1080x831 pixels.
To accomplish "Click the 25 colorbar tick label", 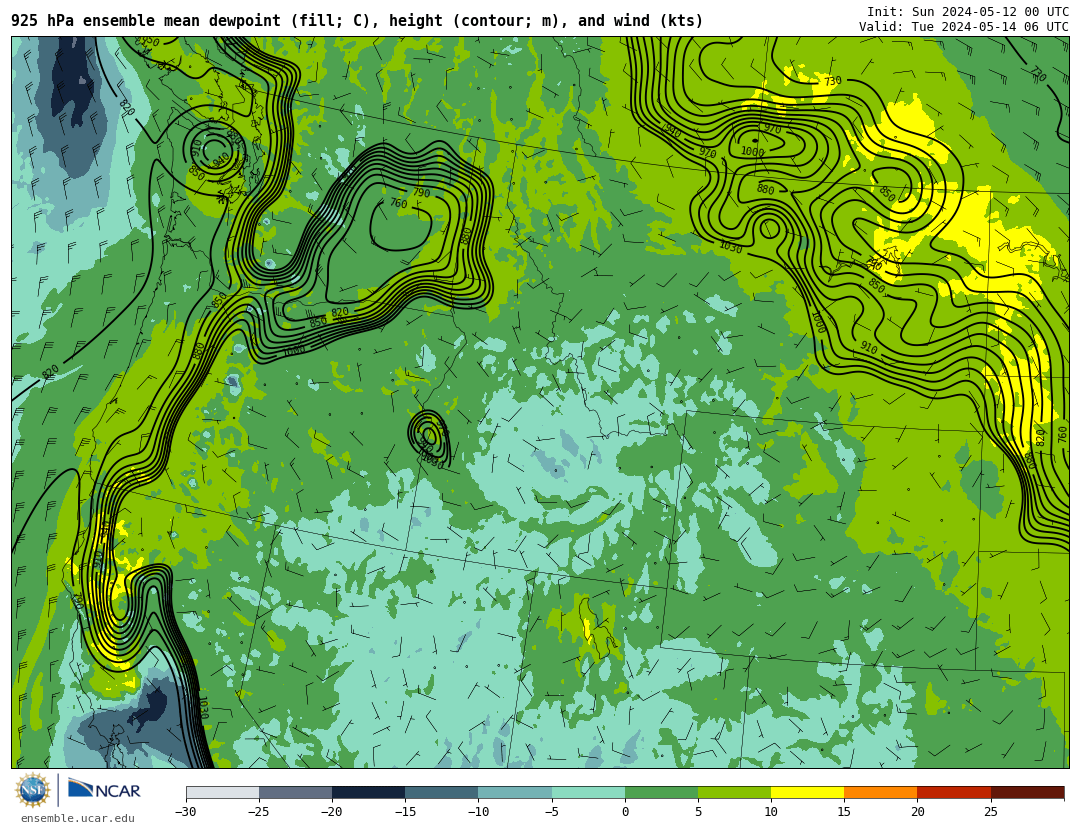I will click(x=990, y=812).
